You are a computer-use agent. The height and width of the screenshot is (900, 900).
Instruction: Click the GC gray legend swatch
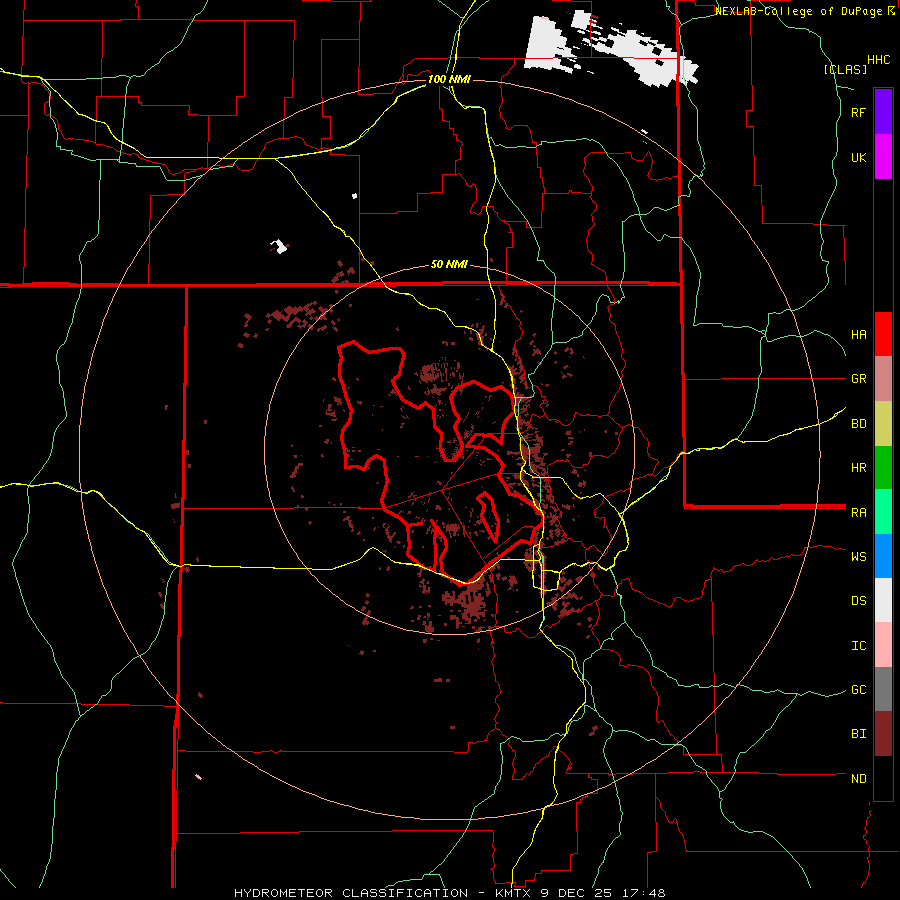tap(883, 689)
